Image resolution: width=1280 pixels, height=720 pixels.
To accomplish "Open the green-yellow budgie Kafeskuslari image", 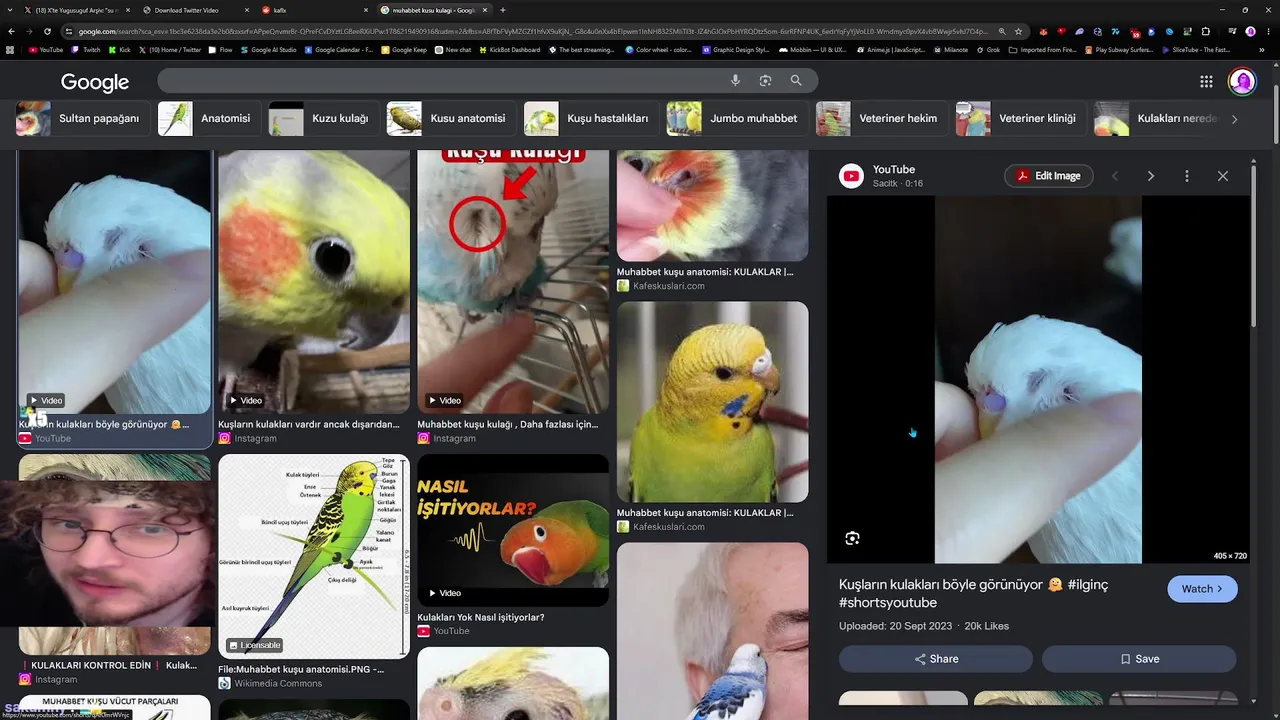I will click(x=712, y=402).
